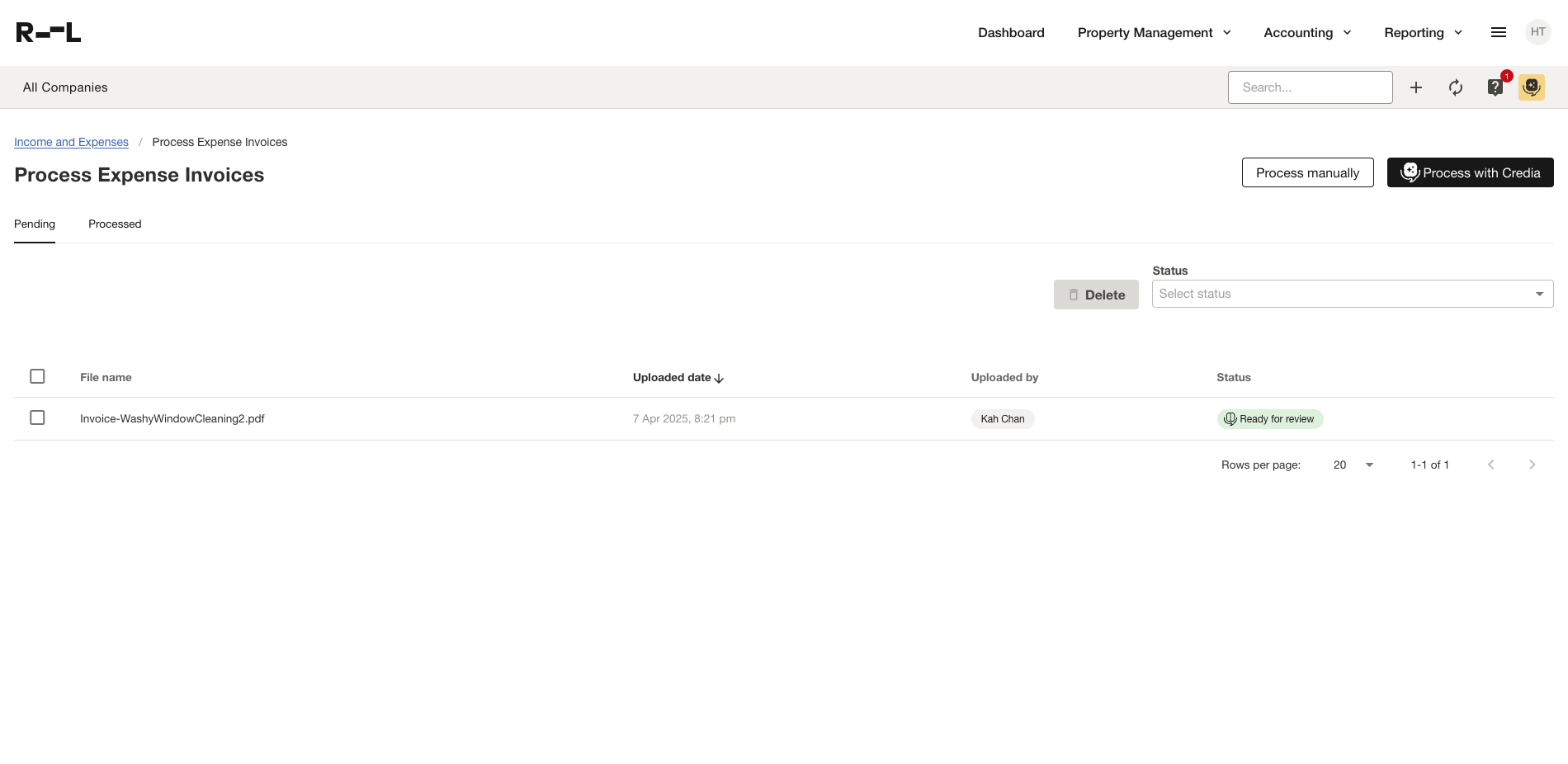Check the Invoice-WashyWindowCleaning2.pdf row checkbox
1568x764 pixels.
pyautogui.click(x=37, y=417)
